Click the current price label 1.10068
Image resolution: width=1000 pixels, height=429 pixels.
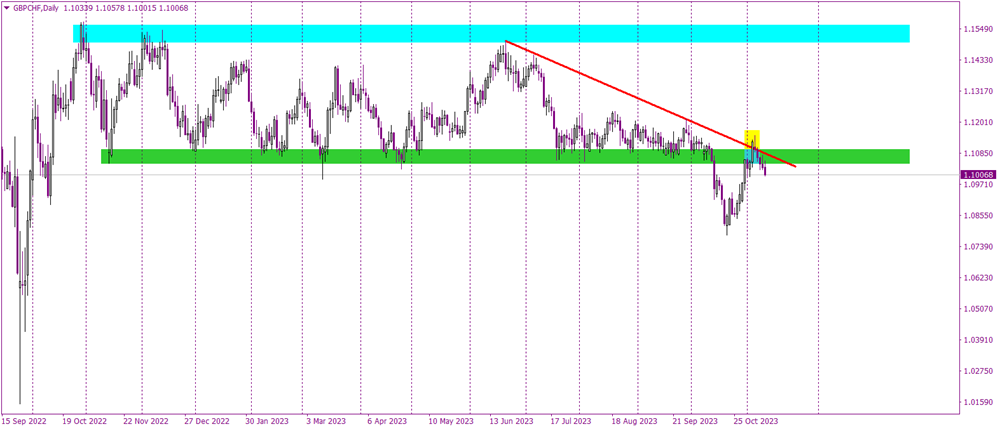pos(978,174)
